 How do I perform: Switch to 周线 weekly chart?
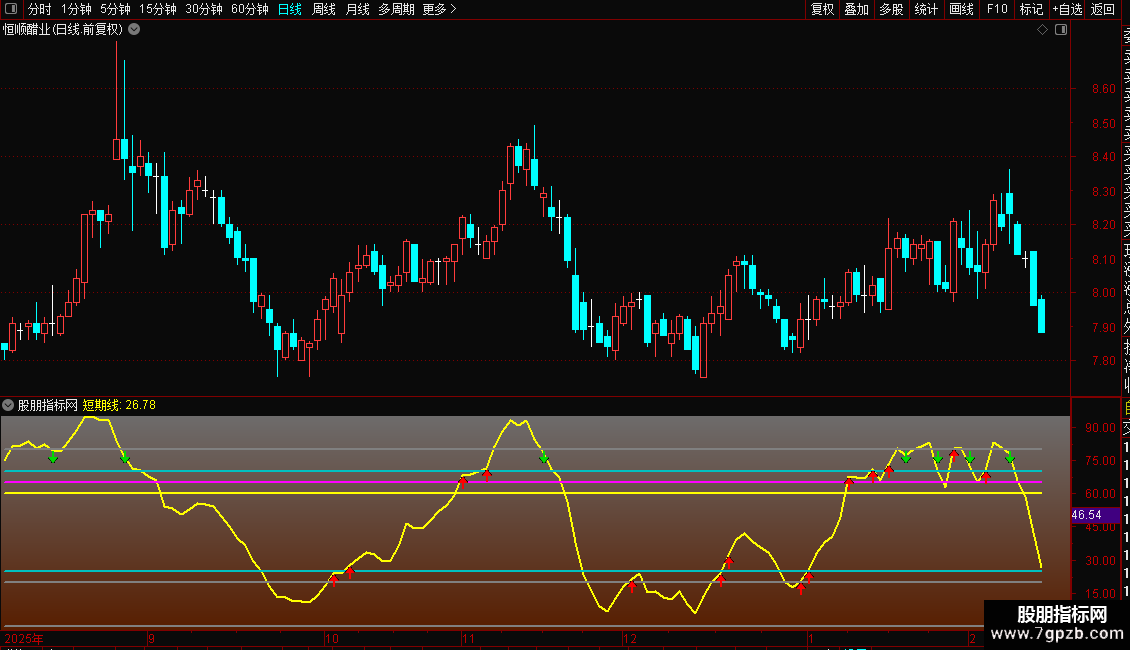point(324,9)
